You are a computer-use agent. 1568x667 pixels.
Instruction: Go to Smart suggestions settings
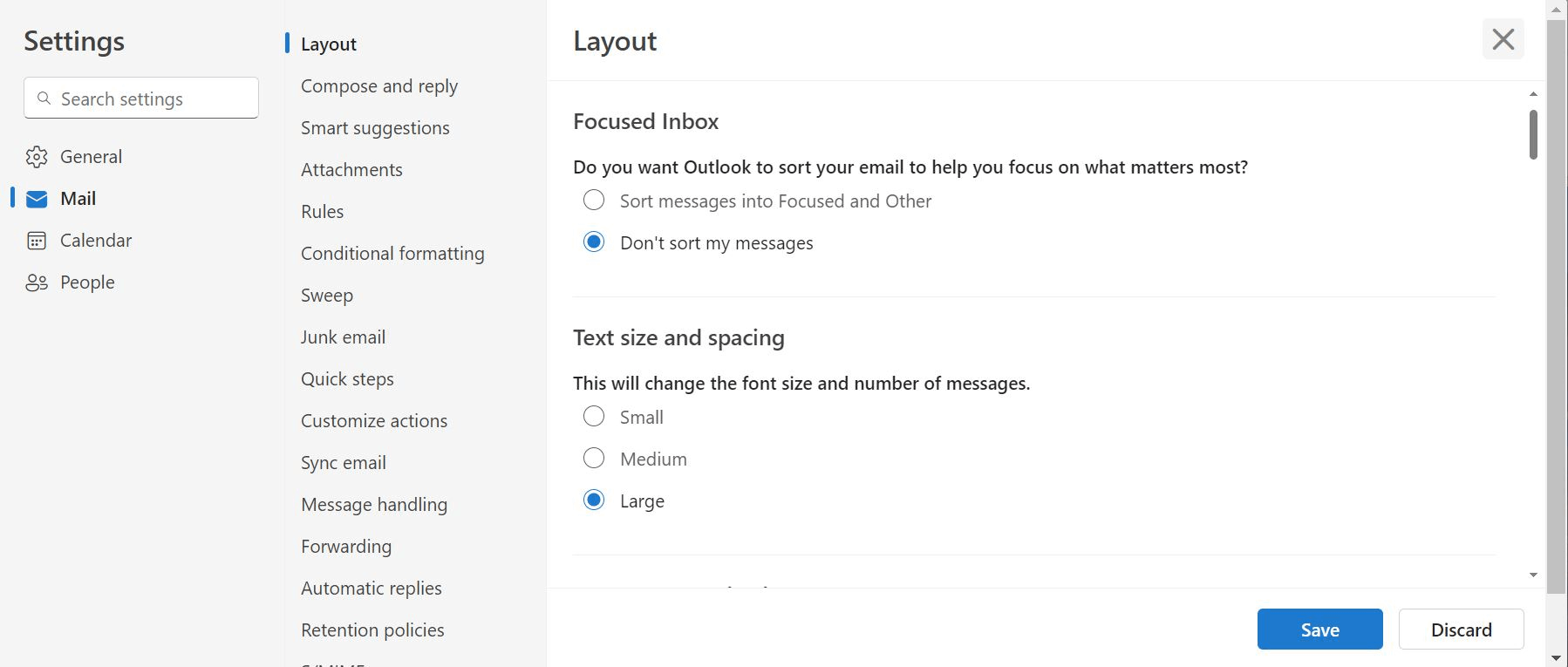coord(375,127)
